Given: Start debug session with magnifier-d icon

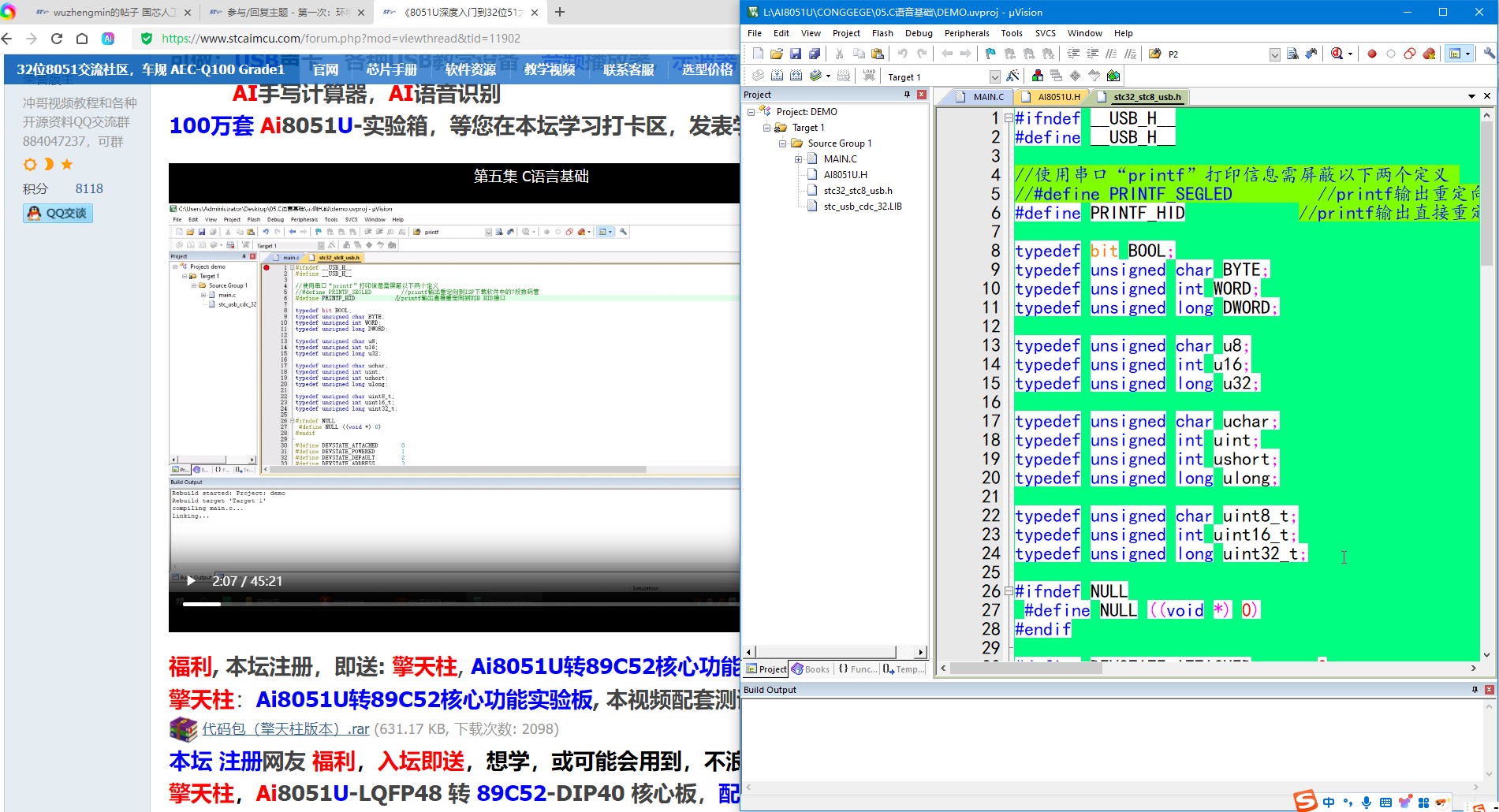Looking at the screenshot, I should click(x=1337, y=54).
